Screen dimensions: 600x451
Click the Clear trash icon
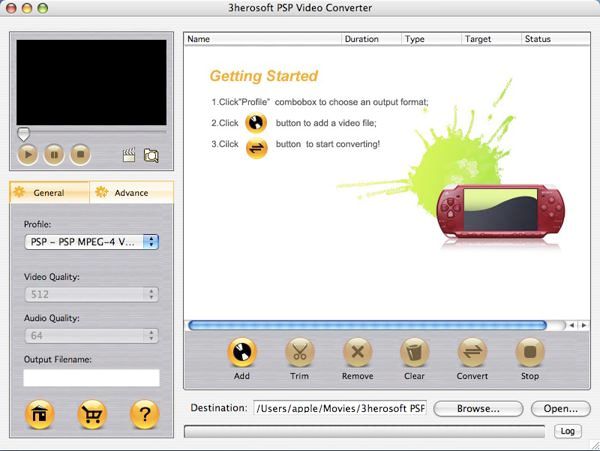[x=414, y=352]
